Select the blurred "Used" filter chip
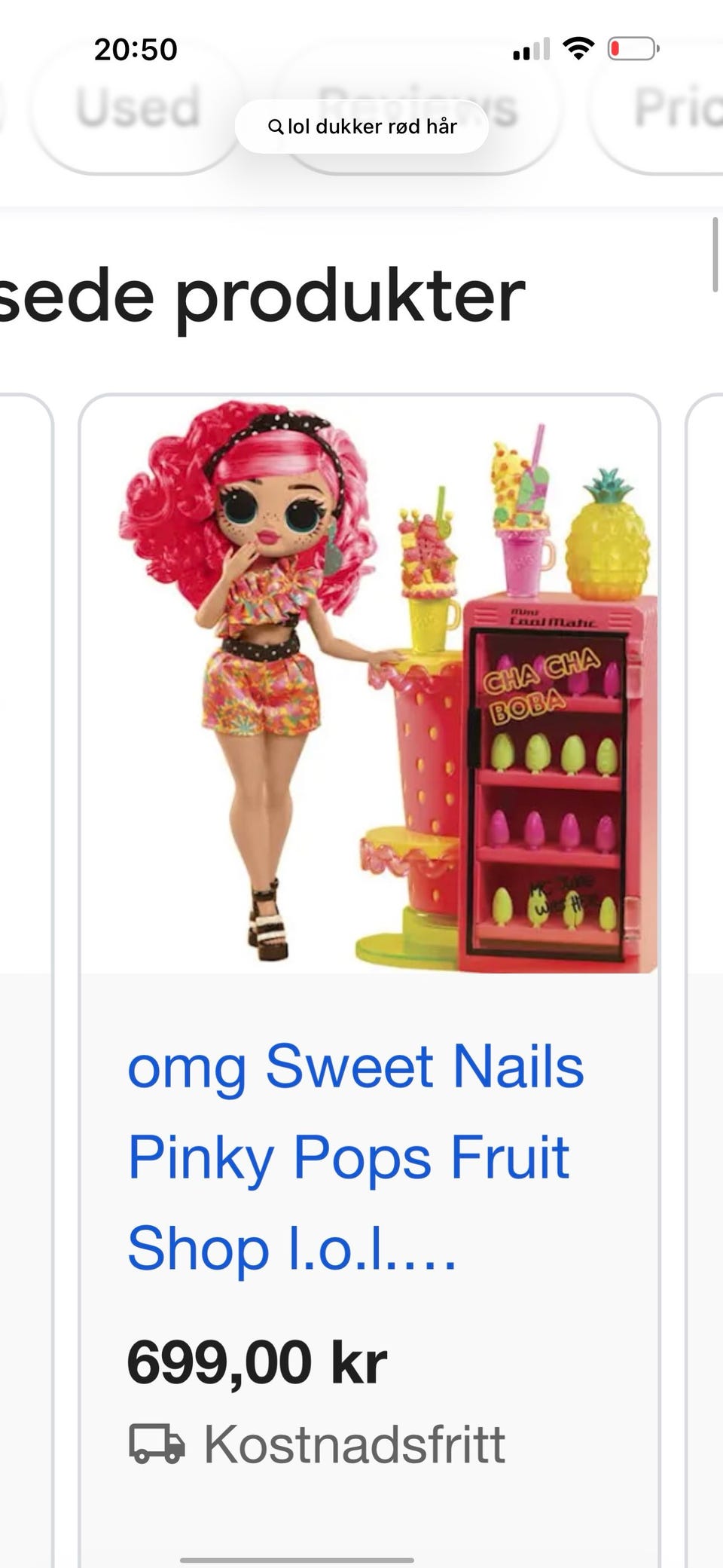 pos(138,107)
